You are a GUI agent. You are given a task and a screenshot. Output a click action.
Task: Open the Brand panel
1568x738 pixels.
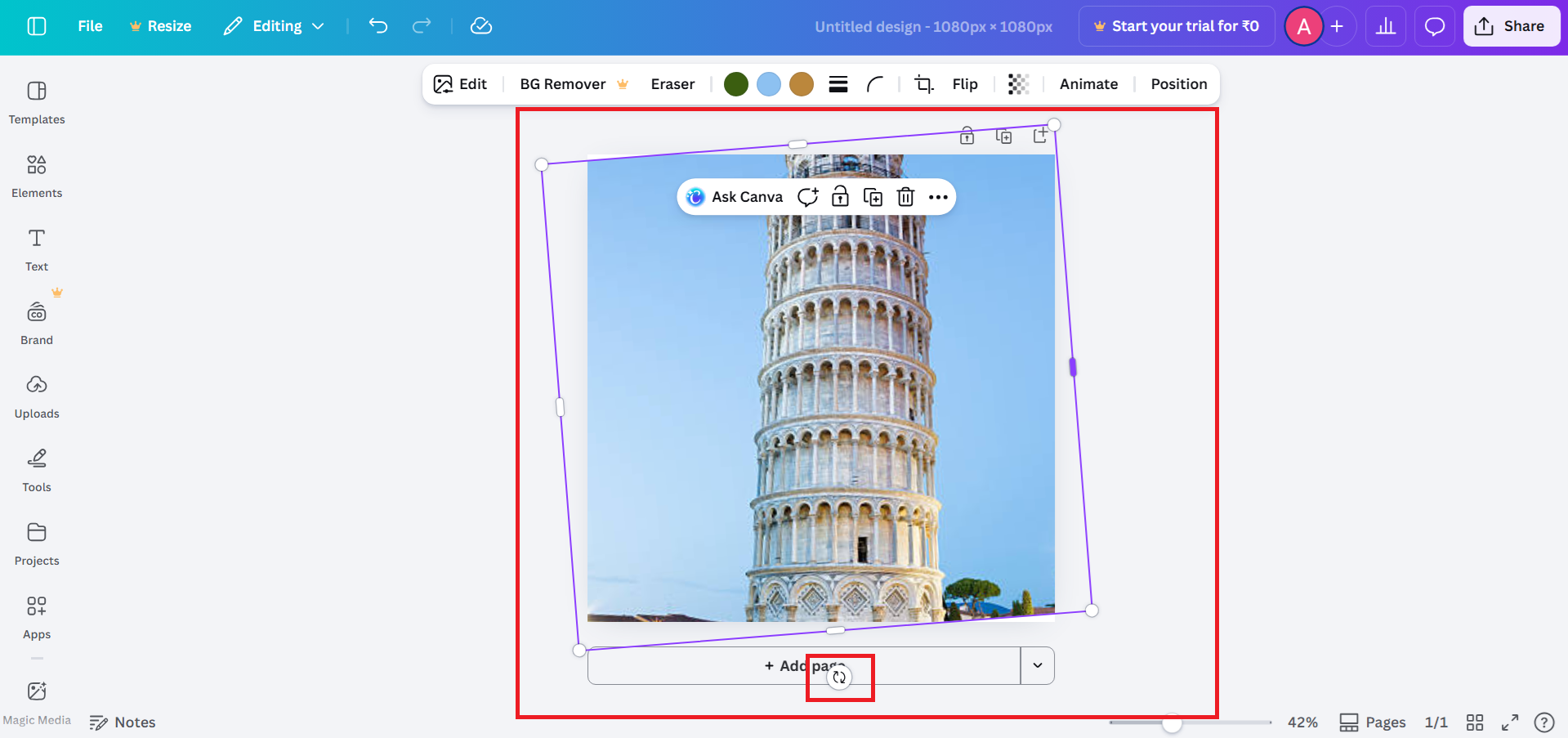(x=36, y=322)
